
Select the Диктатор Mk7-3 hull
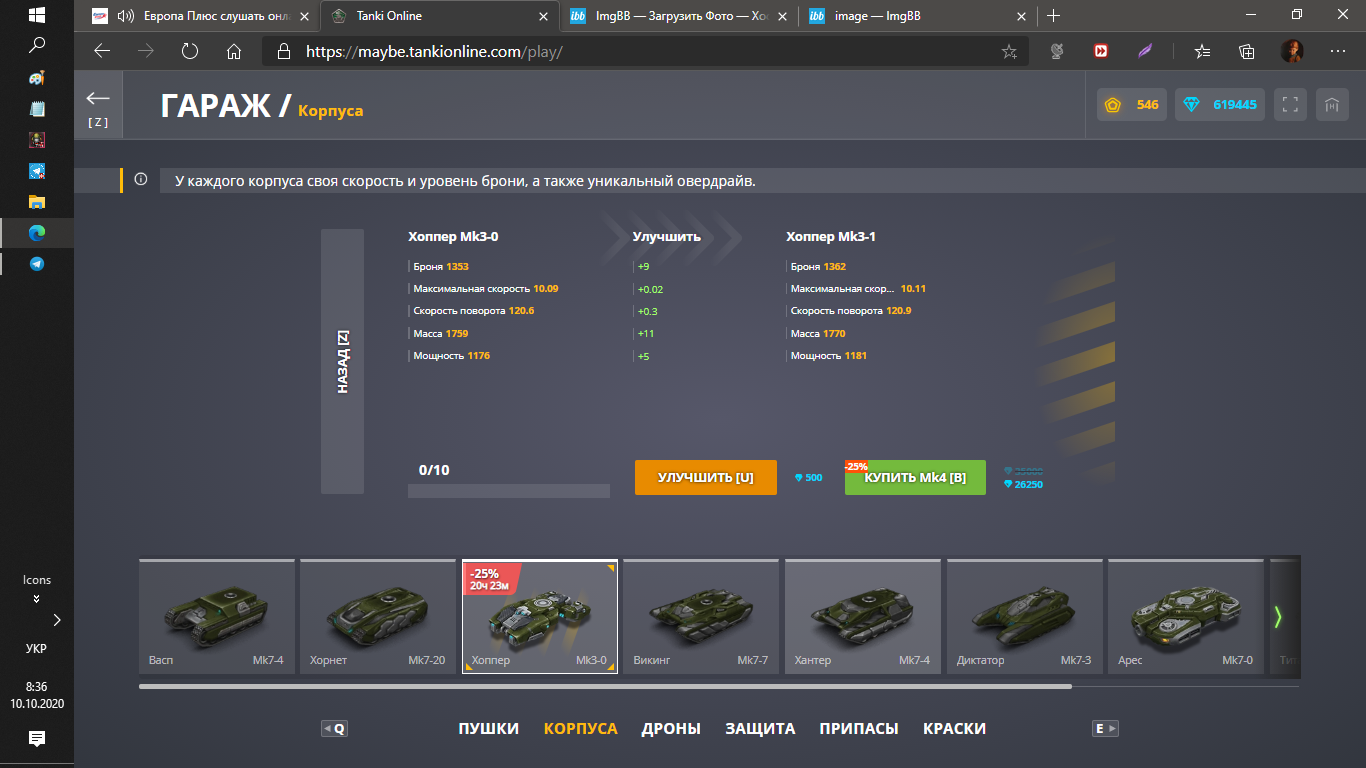1025,616
